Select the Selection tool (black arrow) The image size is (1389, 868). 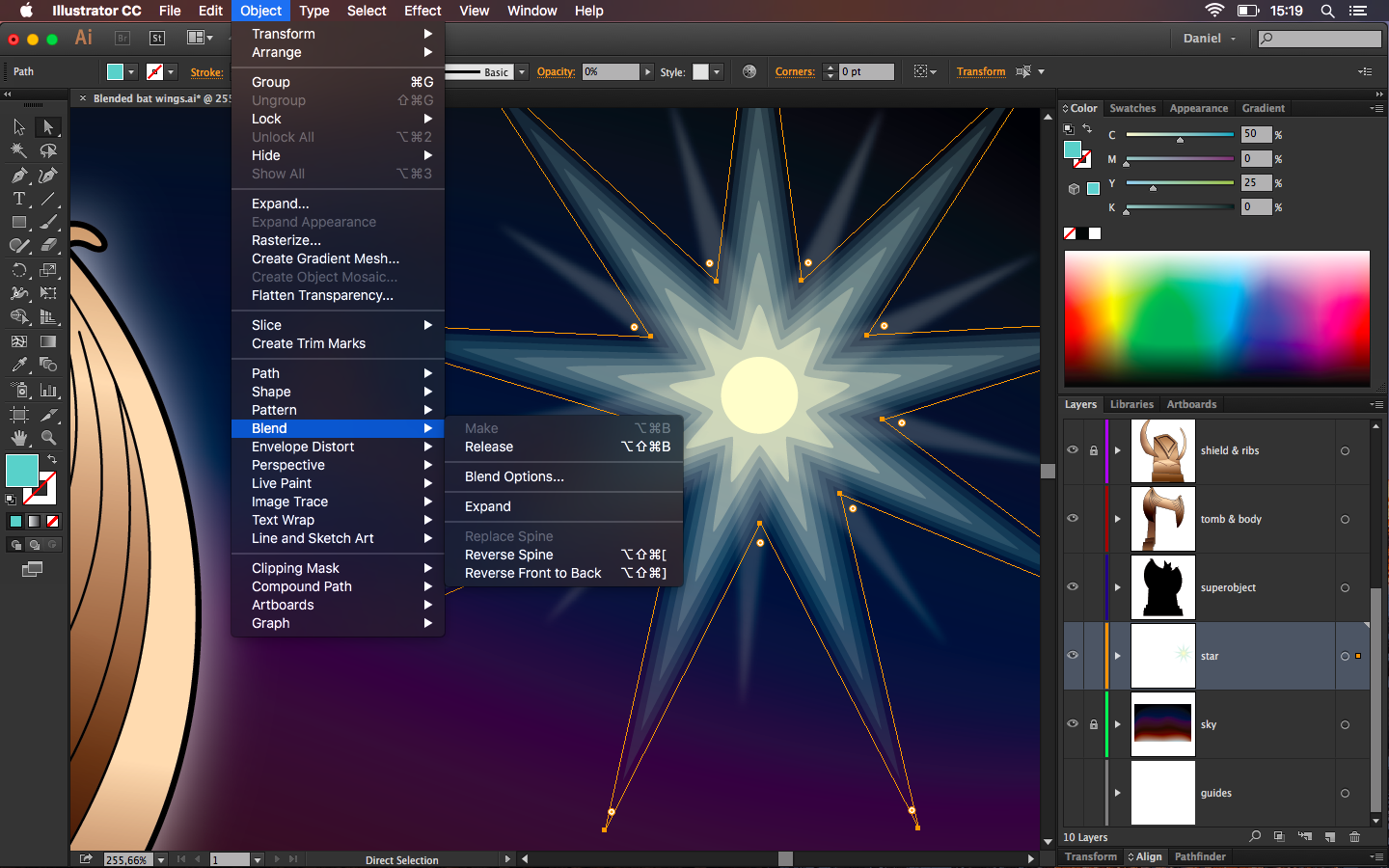pyautogui.click(x=19, y=127)
